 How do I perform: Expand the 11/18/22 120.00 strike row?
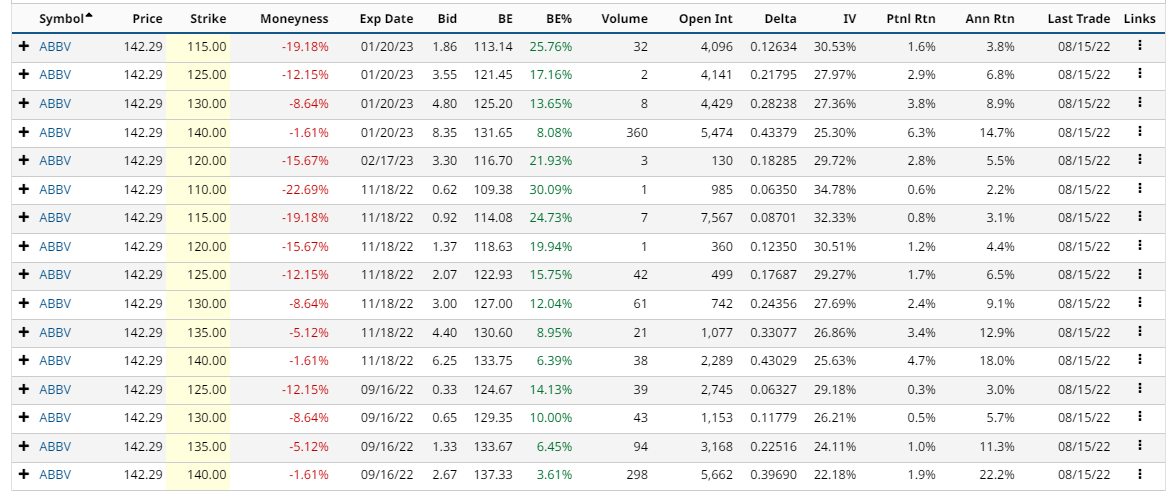(x=23, y=246)
